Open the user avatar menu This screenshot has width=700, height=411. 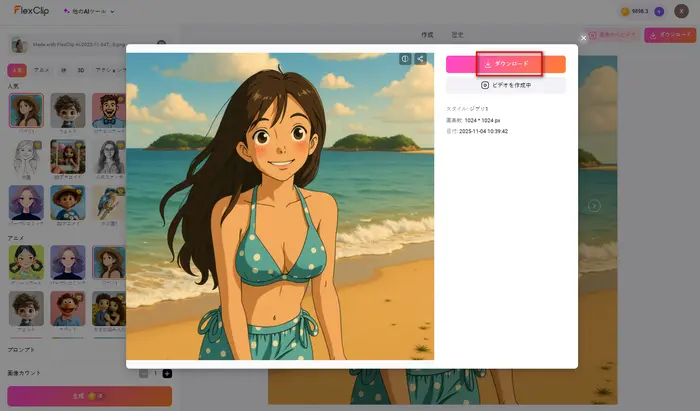[x=681, y=11]
